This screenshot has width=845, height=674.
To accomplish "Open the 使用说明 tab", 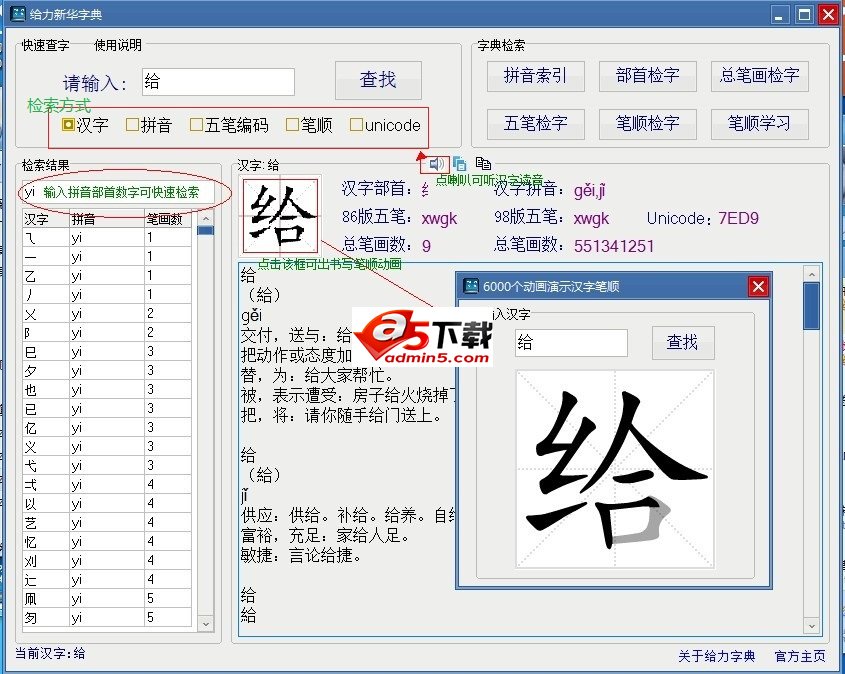I will (118, 45).
